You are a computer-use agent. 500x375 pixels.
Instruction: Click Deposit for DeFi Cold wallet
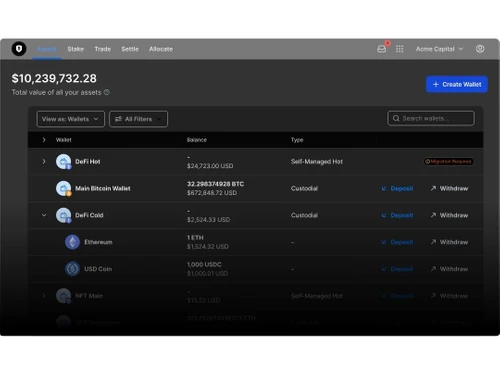pyautogui.click(x=397, y=215)
